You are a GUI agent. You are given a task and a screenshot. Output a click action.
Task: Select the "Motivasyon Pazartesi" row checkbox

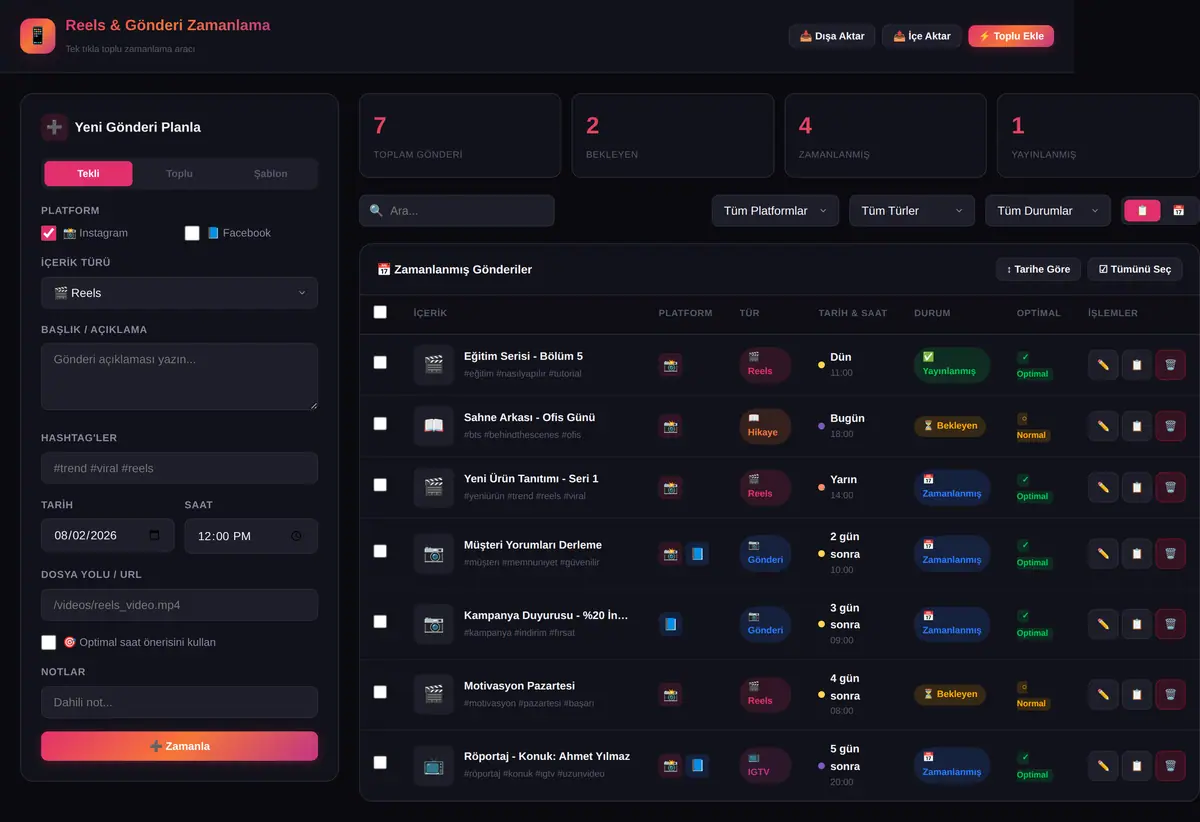(x=380, y=691)
